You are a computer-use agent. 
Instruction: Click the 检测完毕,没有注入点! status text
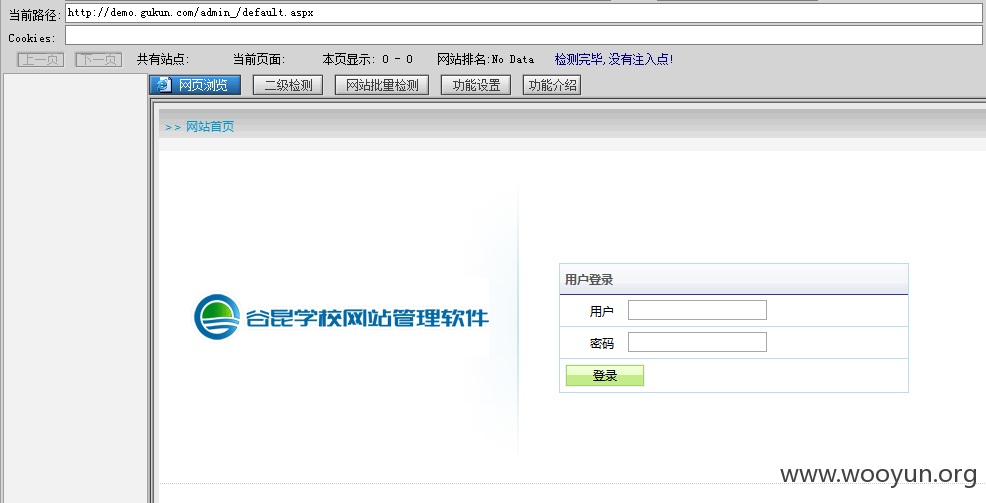point(614,60)
